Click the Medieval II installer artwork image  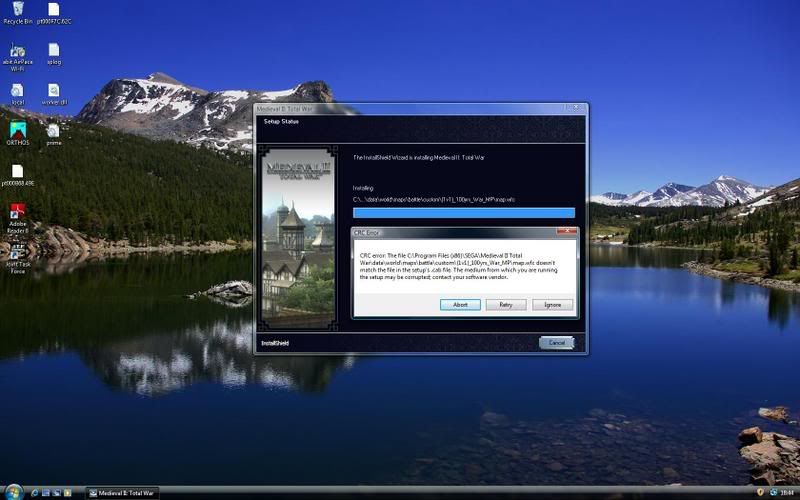pos(298,238)
